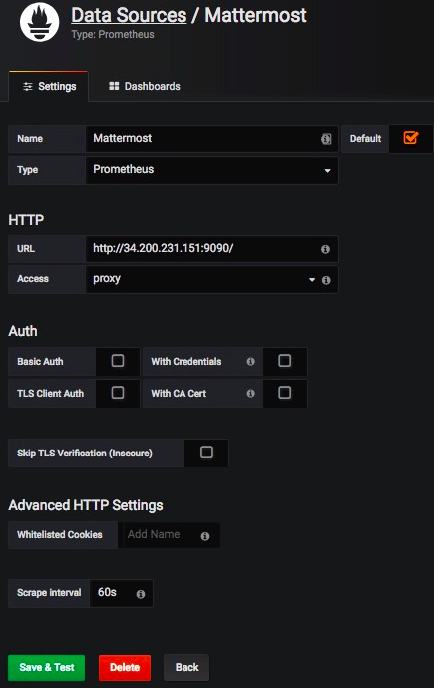
Task: Click the URL input field
Action: pos(212,249)
